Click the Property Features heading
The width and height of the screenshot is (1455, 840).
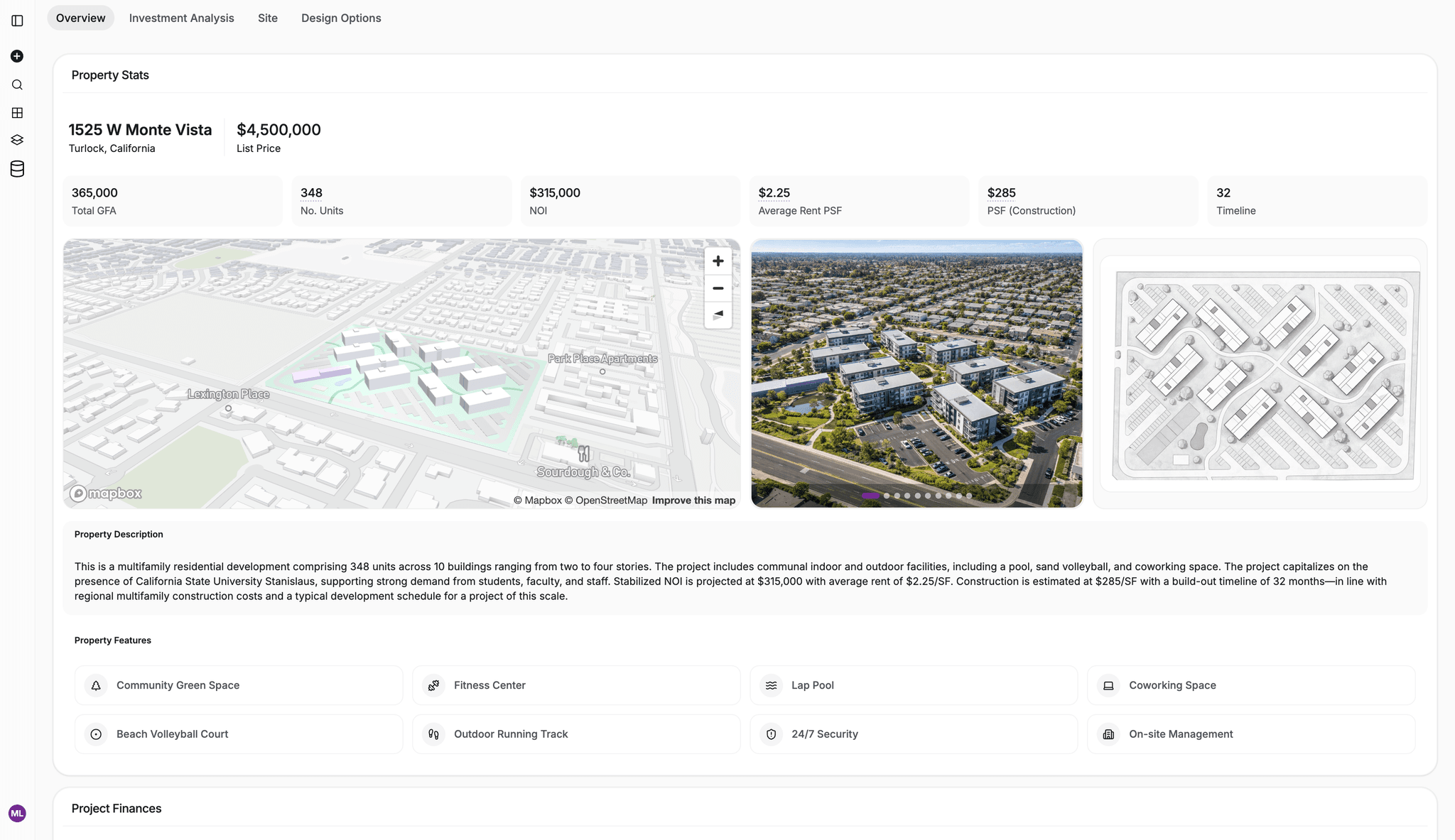113,640
